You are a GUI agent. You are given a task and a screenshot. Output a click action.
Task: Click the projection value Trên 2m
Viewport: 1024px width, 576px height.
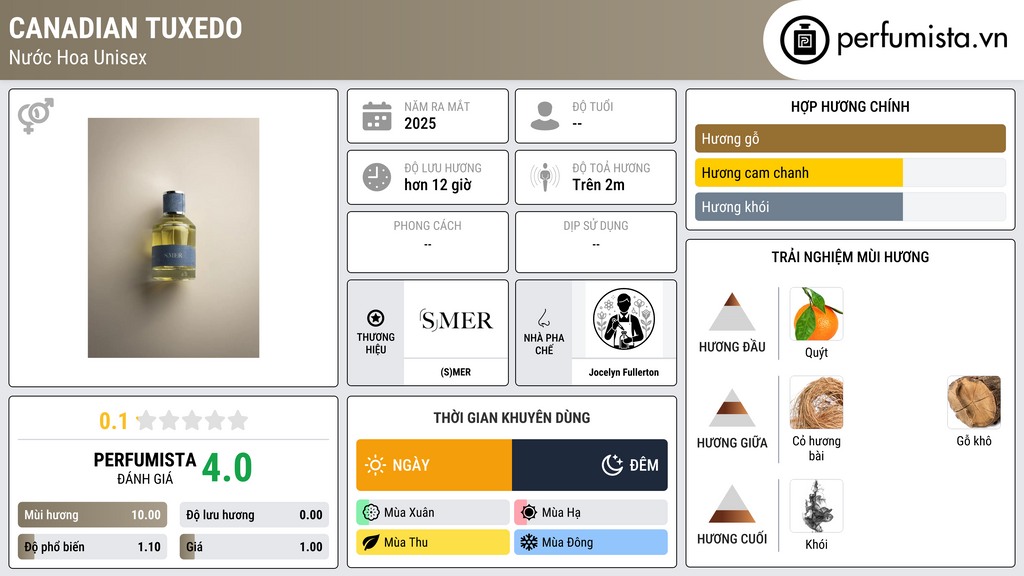click(x=598, y=185)
